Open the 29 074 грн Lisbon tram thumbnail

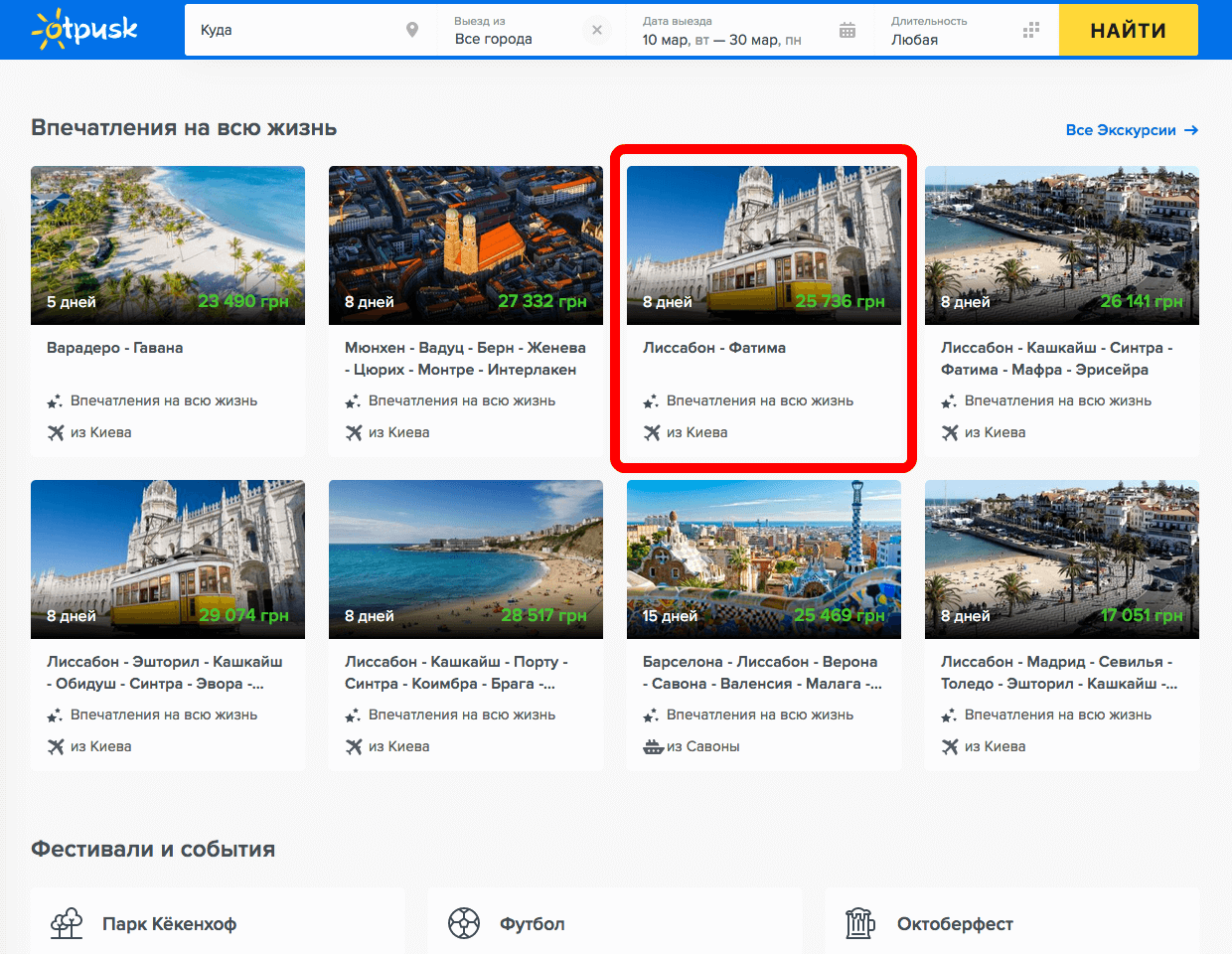tap(168, 559)
